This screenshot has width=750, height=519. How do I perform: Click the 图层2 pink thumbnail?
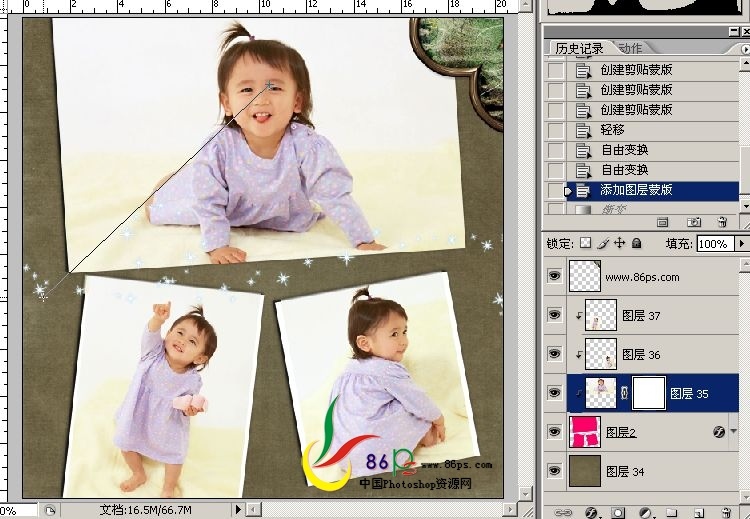point(585,432)
